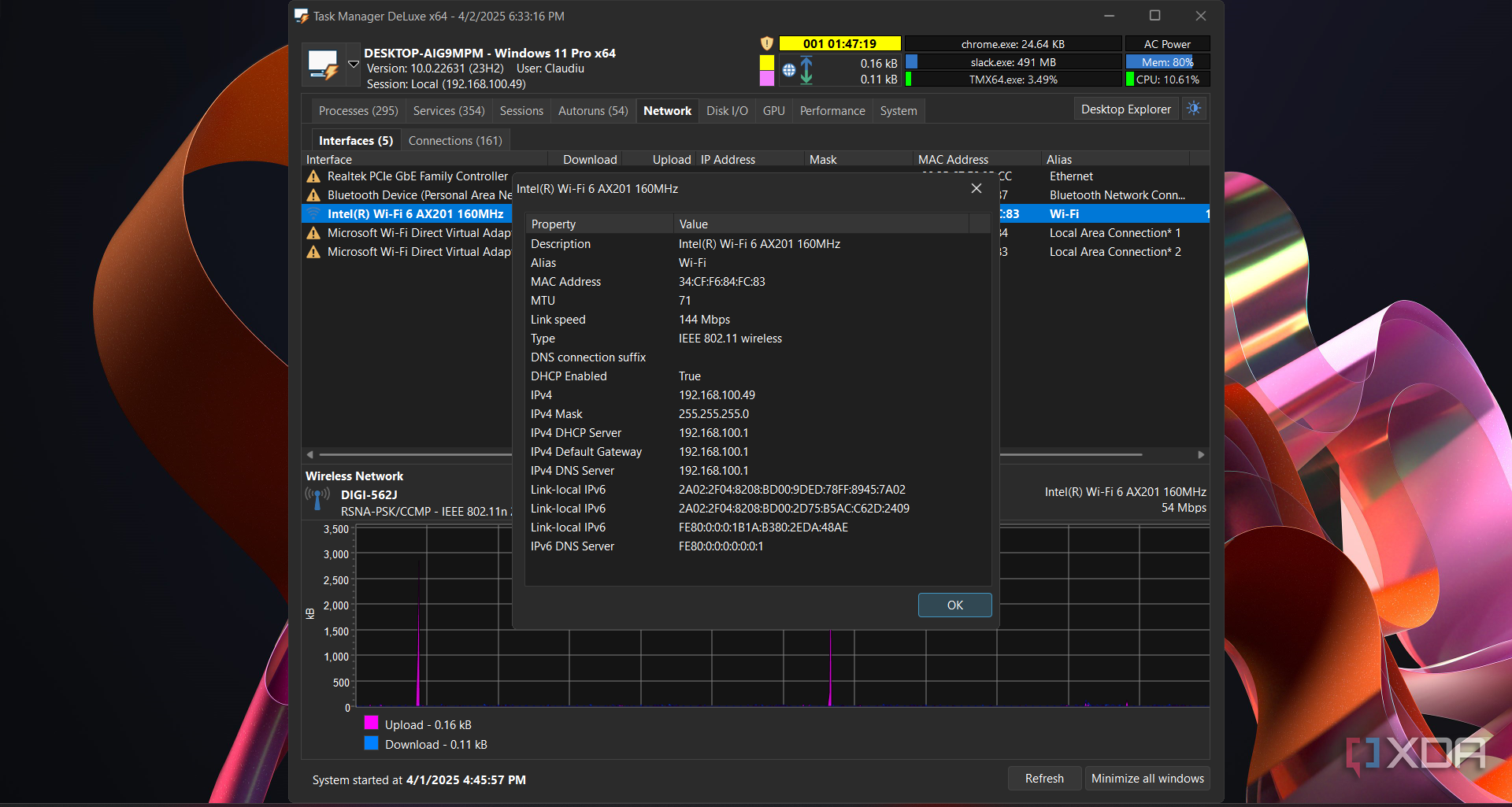Viewport: 1512px width, 807px height.
Task: Click the Wi-Fi signal icon on the Intel AX201 row
Action: [313, 213]
